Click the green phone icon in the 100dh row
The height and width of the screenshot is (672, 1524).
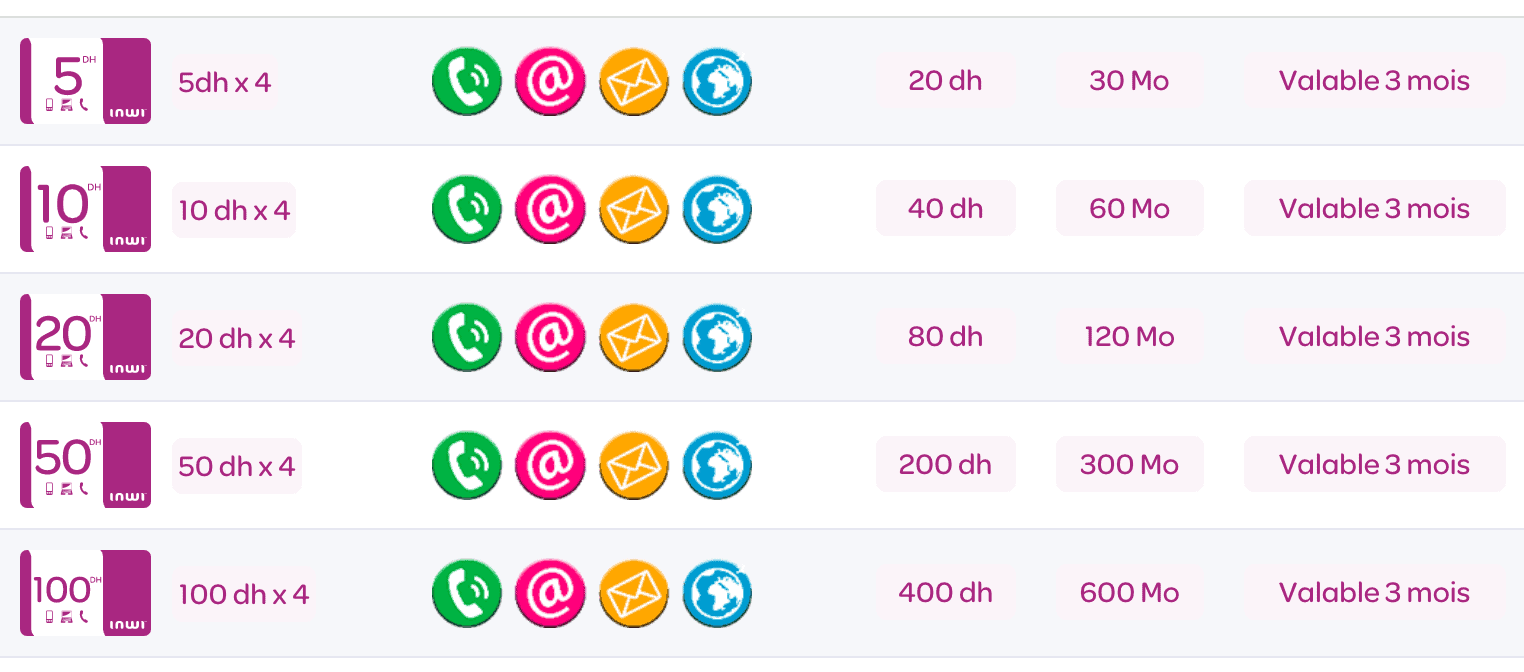coord(467,593)
